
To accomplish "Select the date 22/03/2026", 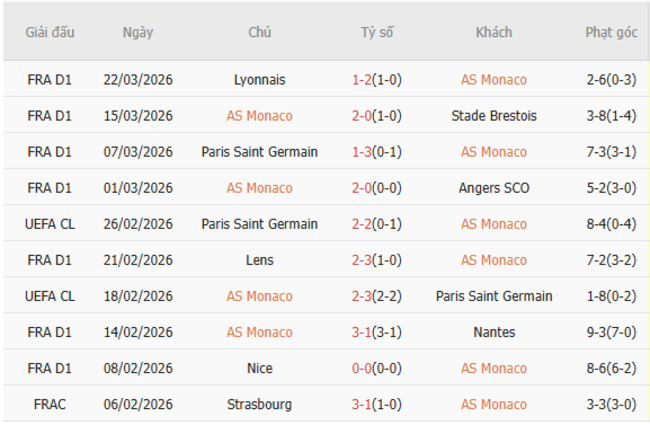I will (138, 80).
